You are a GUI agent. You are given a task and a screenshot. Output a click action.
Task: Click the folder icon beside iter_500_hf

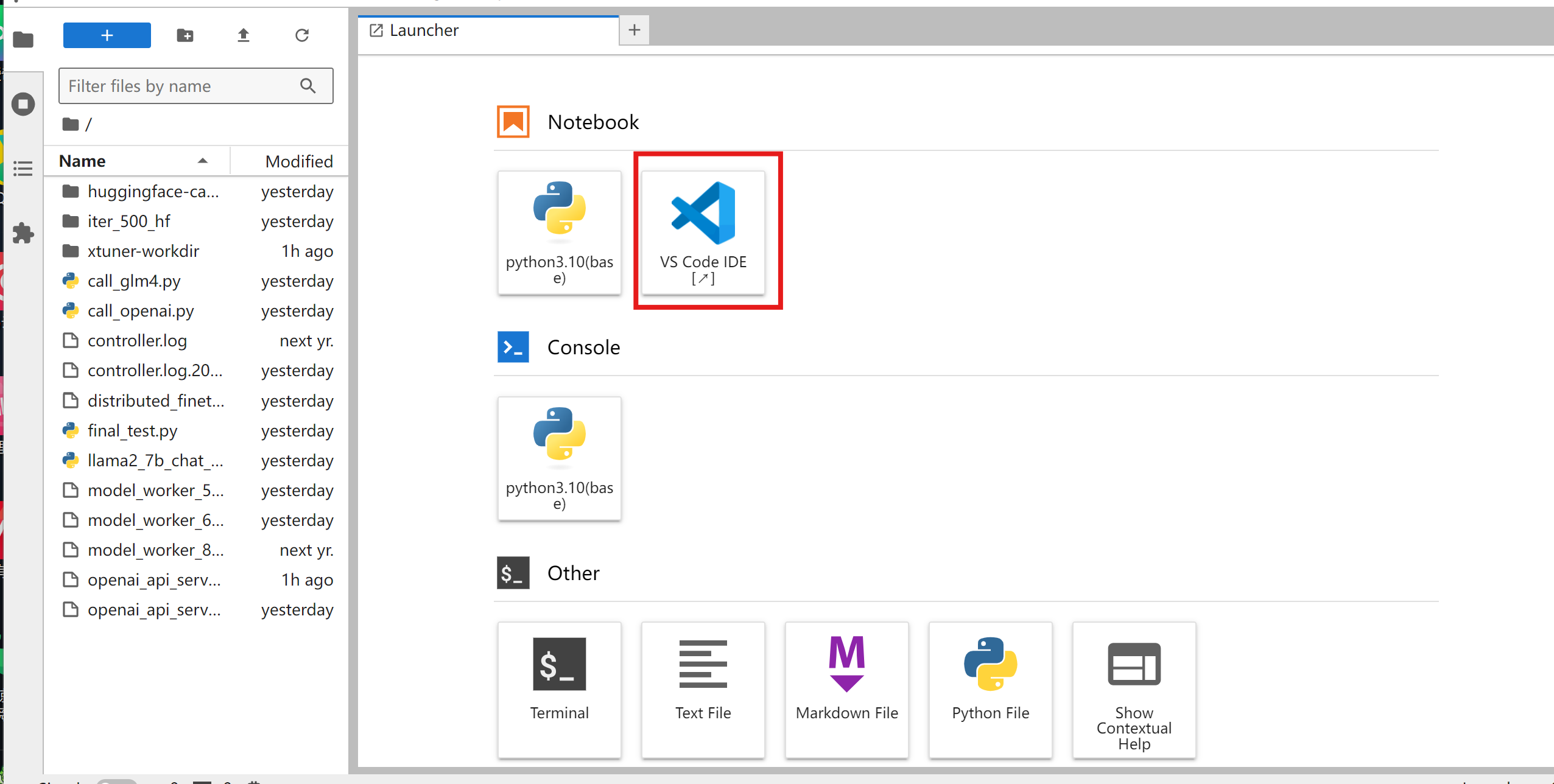[x=71, y=221]
